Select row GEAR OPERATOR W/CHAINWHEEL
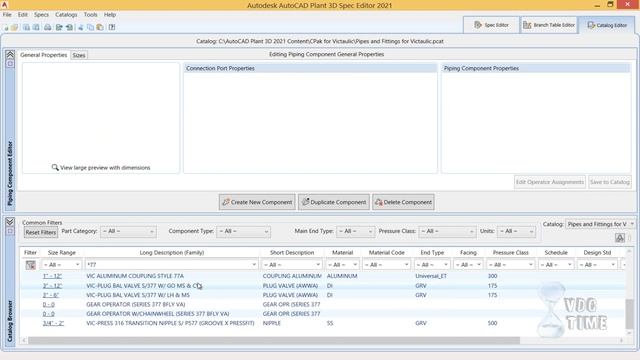The height and width of the screenshot is (360, 640). [x=322, y=314]
